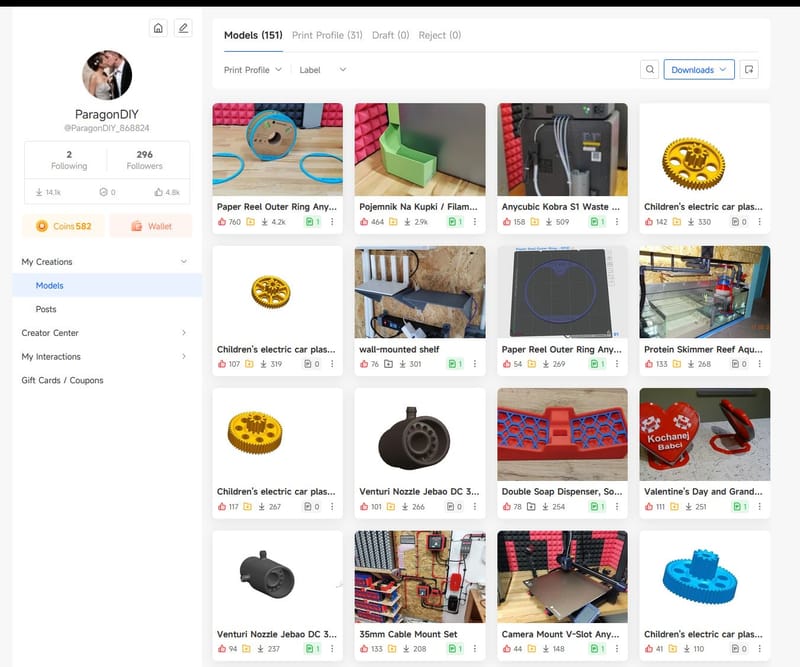Click collection folder icon on Protein Skimmer card

677,364
